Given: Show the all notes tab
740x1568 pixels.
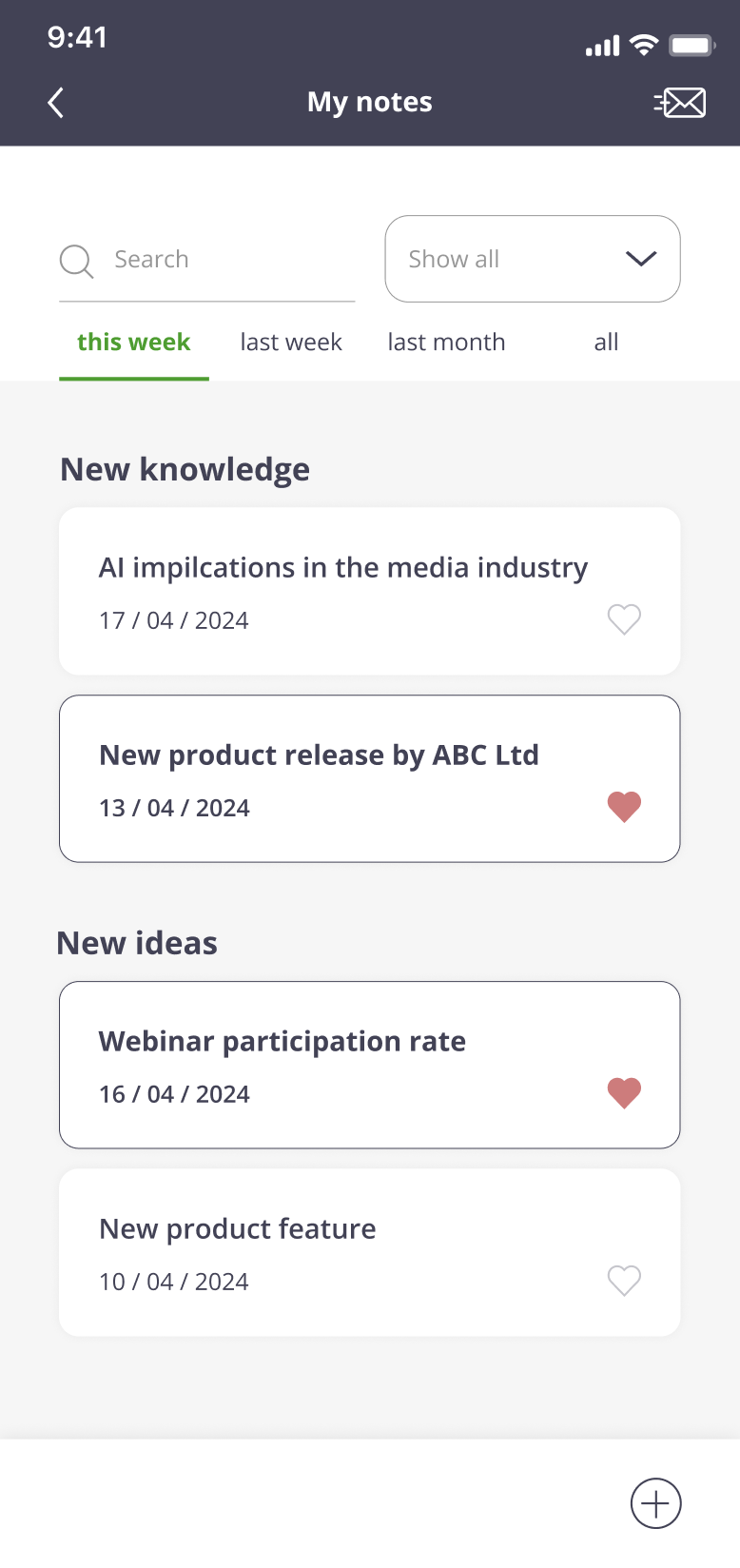Looking at the screenshot, I should point(606,343).
